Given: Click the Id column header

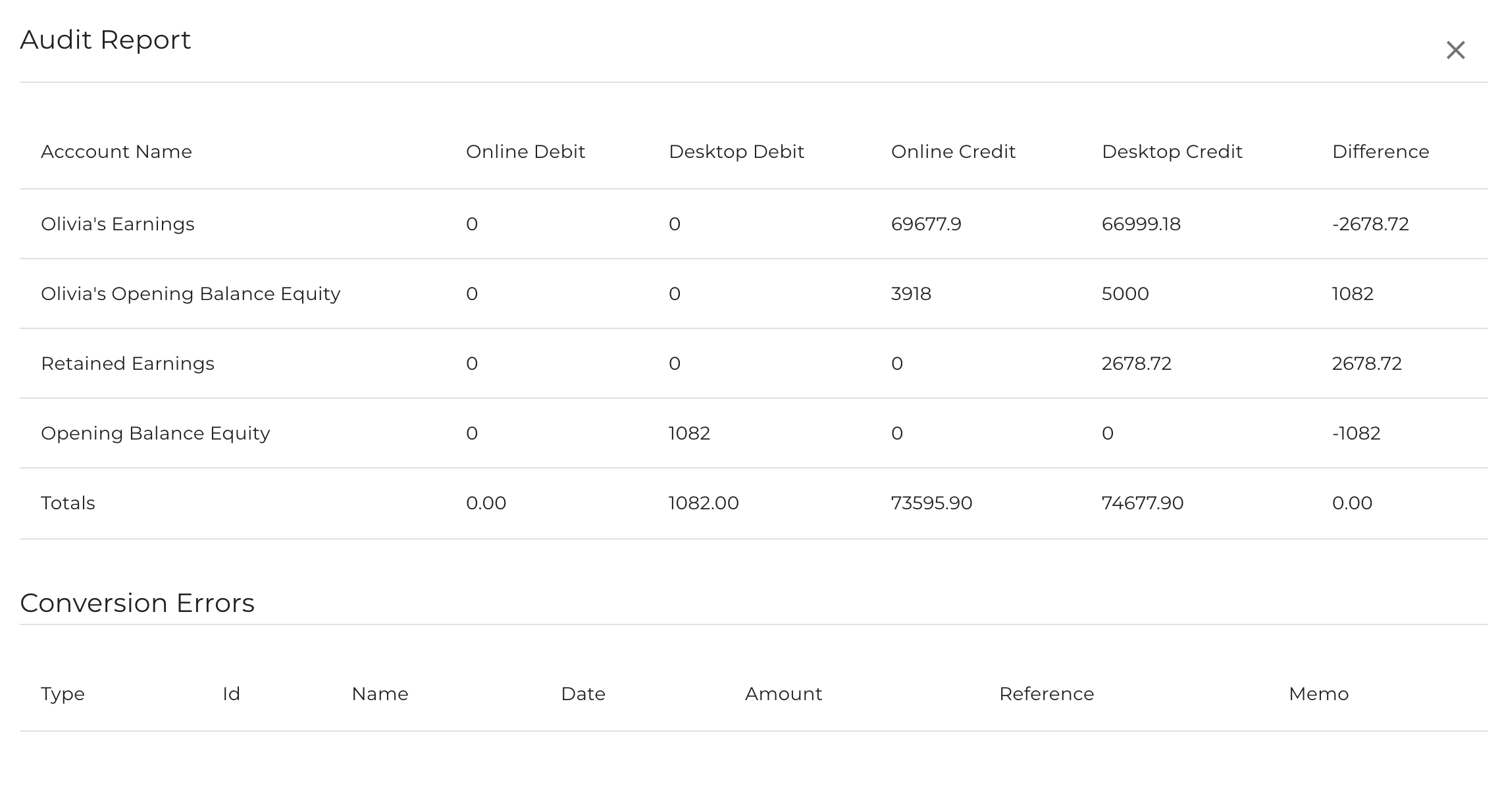Looking at the screenshot, I should 231,694.
